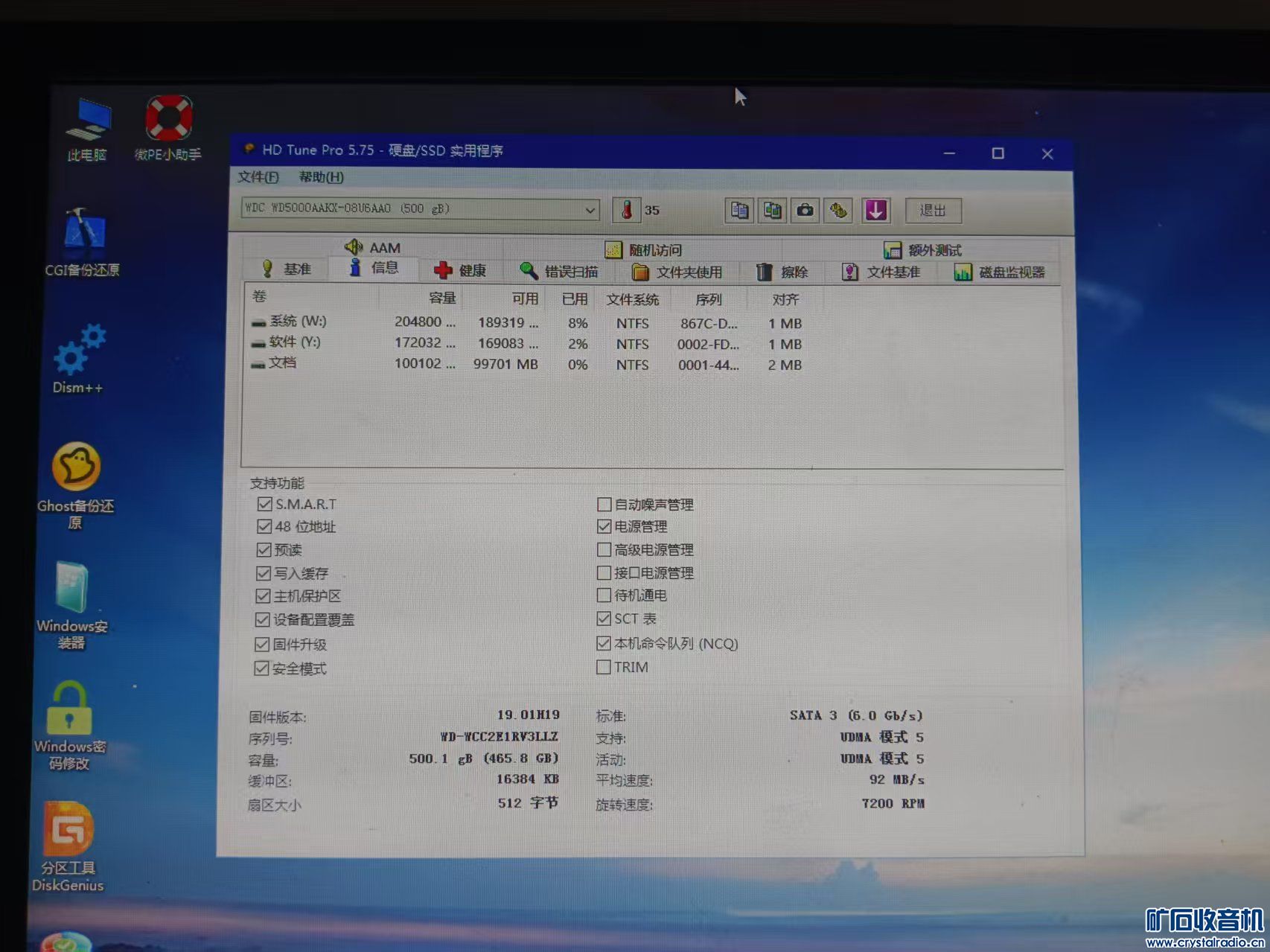The height and width of the screenshot is (952, 1270).
Task: Launch the Windows安装器 desktop icon
Action: [72, 605]
